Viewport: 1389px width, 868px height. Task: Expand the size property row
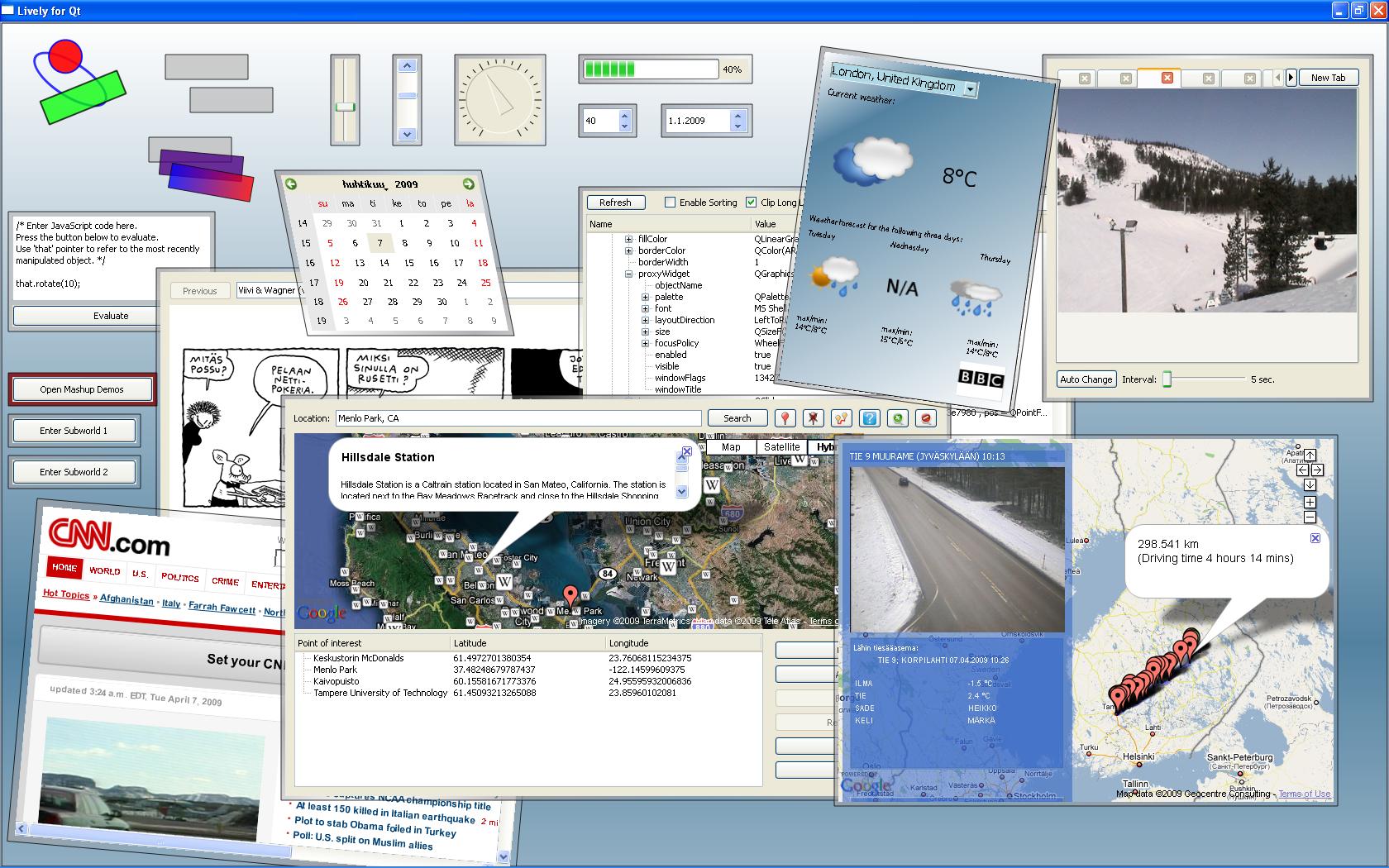point(646,331)
